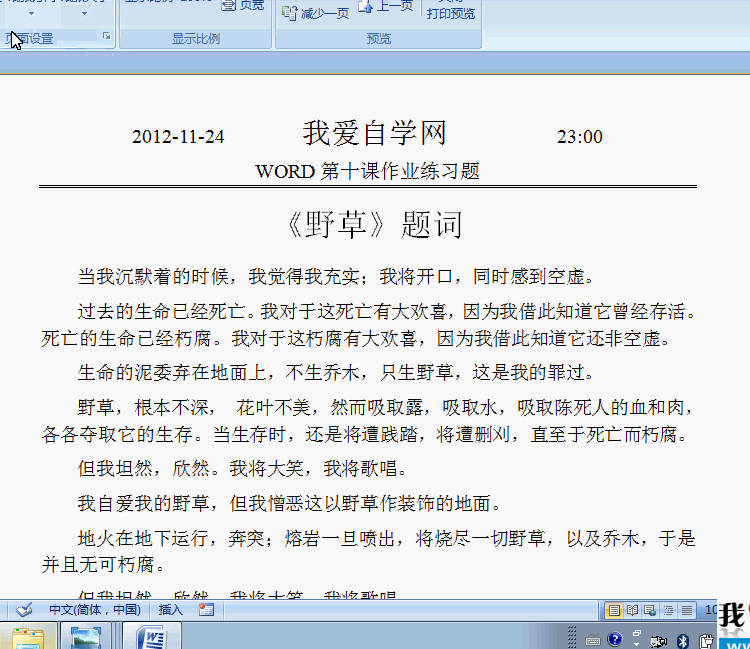This screenshot has width=750, height=649.
Task: Click the Word taskbar icon
Action: point(152,637)
